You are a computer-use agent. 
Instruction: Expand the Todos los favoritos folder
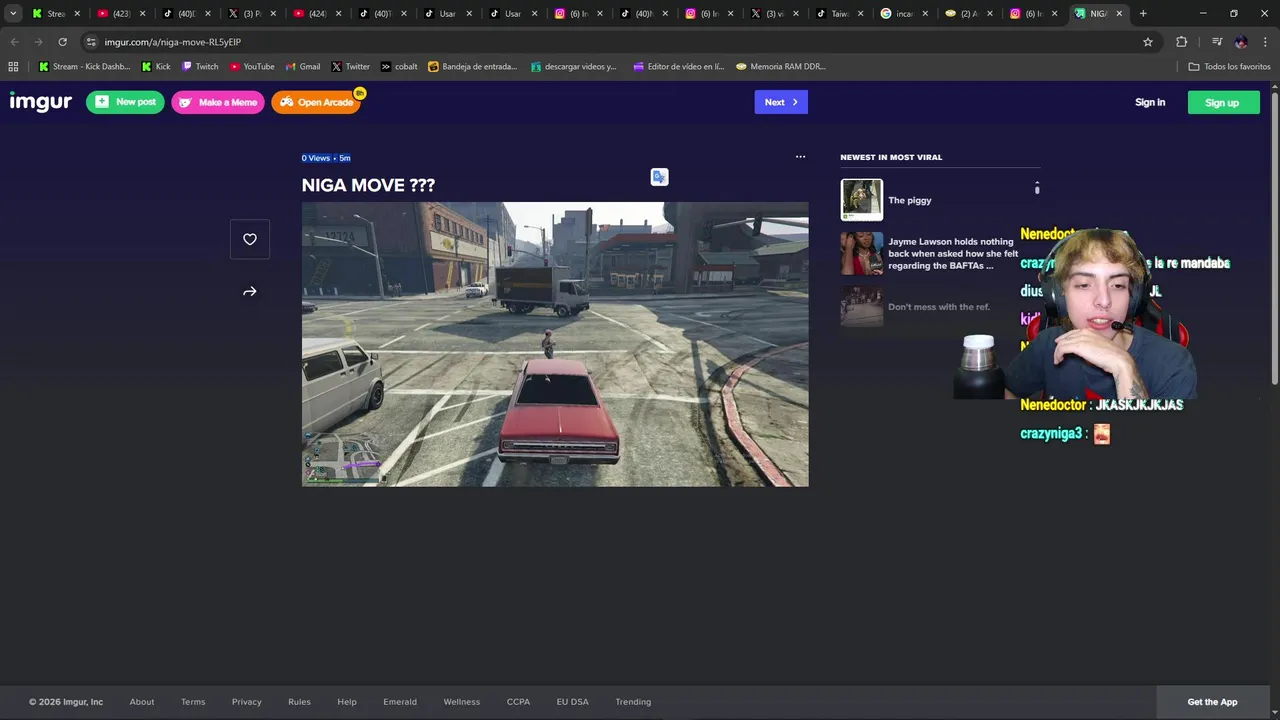tap(1229, 67)
